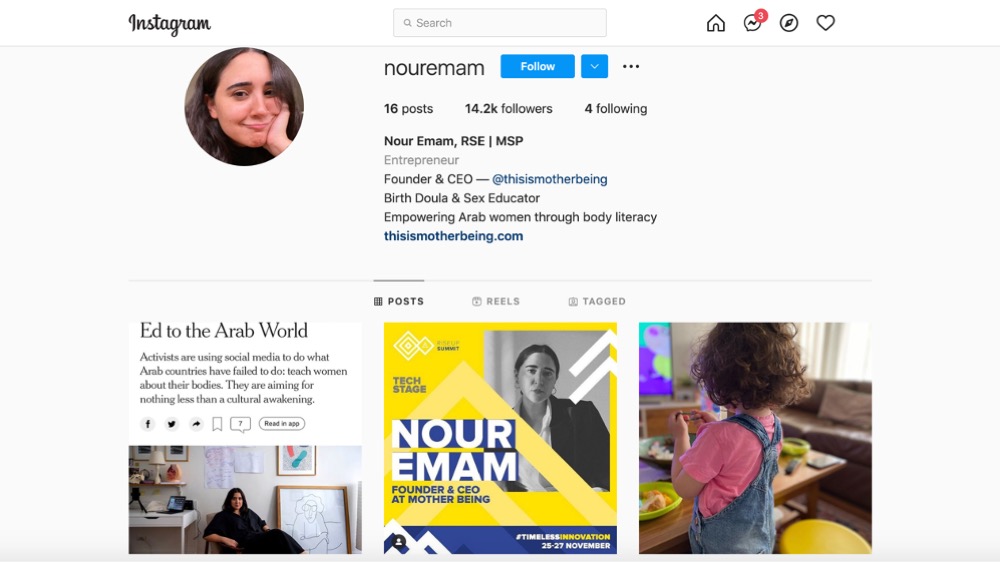
Task: Open Messenger direct messages icon
Action: click(x=753, y=23)
